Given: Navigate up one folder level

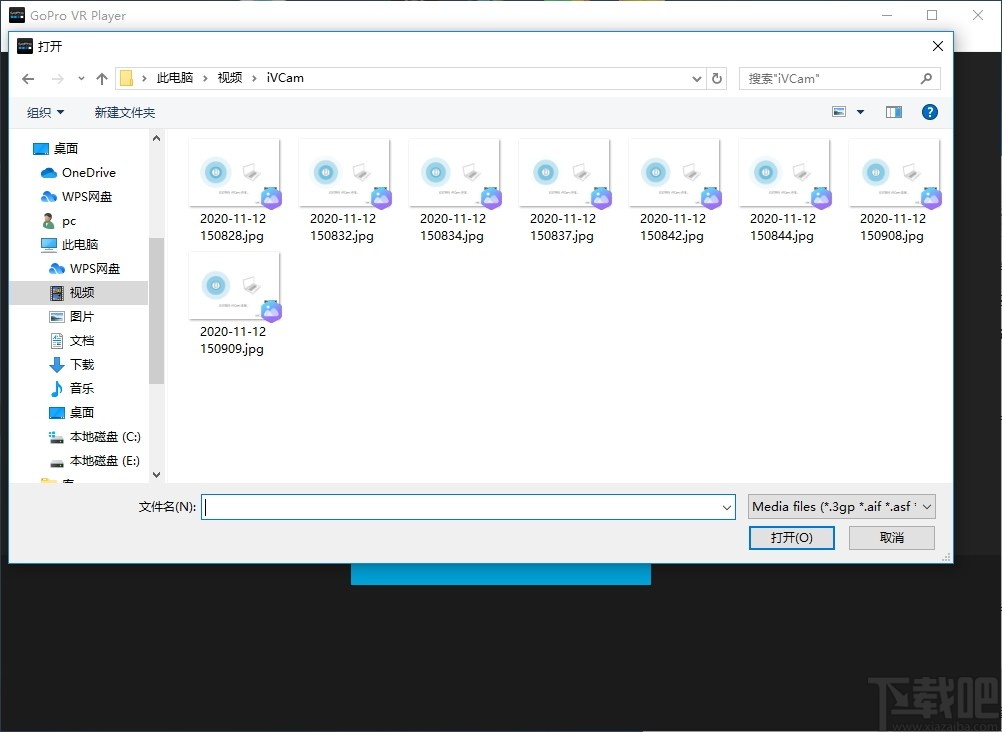Looking at the screenshot, I should tap(102, 79).
